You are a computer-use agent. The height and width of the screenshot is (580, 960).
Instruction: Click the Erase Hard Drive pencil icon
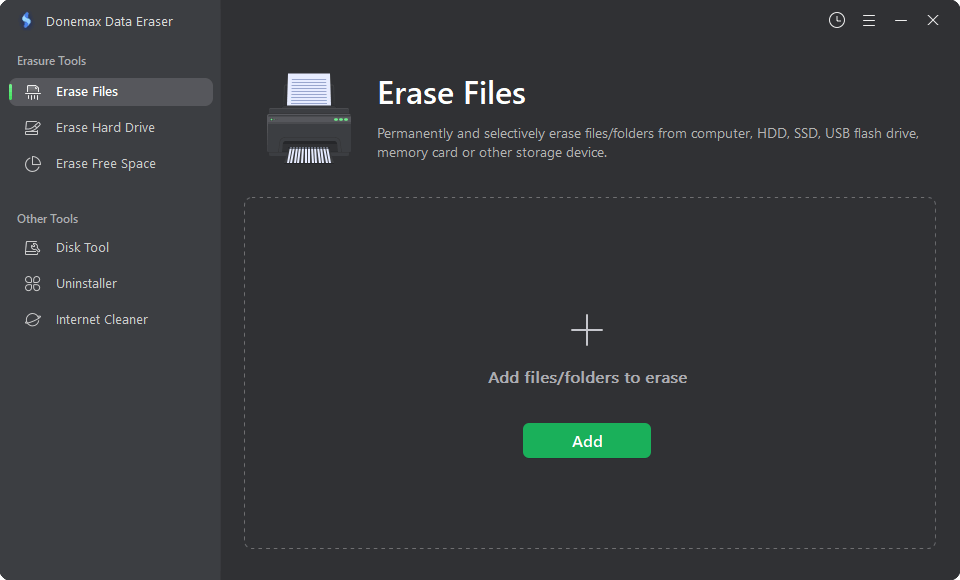[32, 128]
